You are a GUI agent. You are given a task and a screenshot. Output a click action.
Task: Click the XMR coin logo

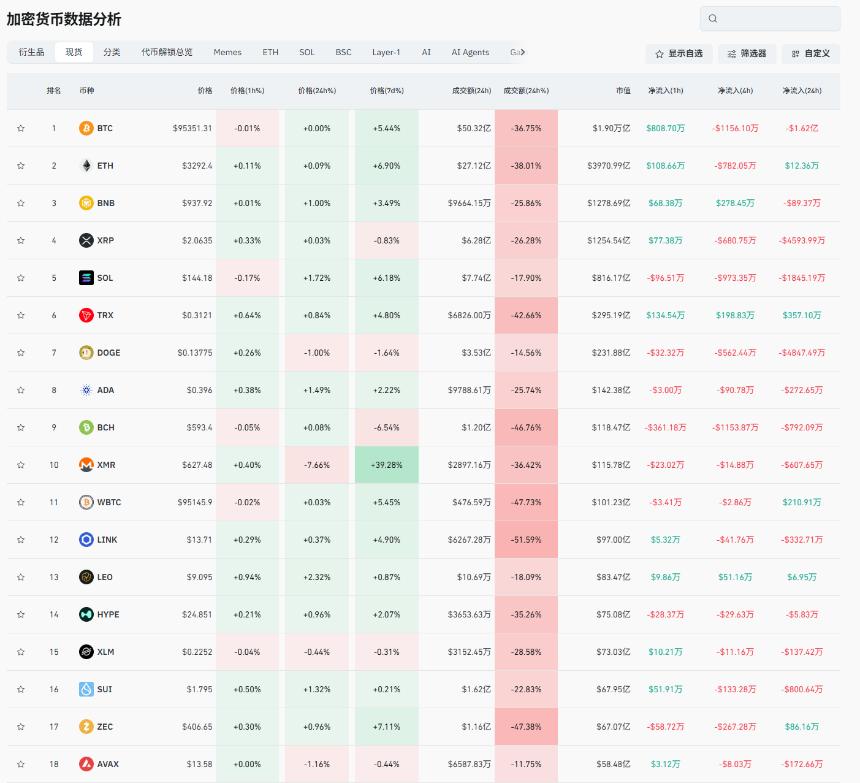[x=86, y=465]
